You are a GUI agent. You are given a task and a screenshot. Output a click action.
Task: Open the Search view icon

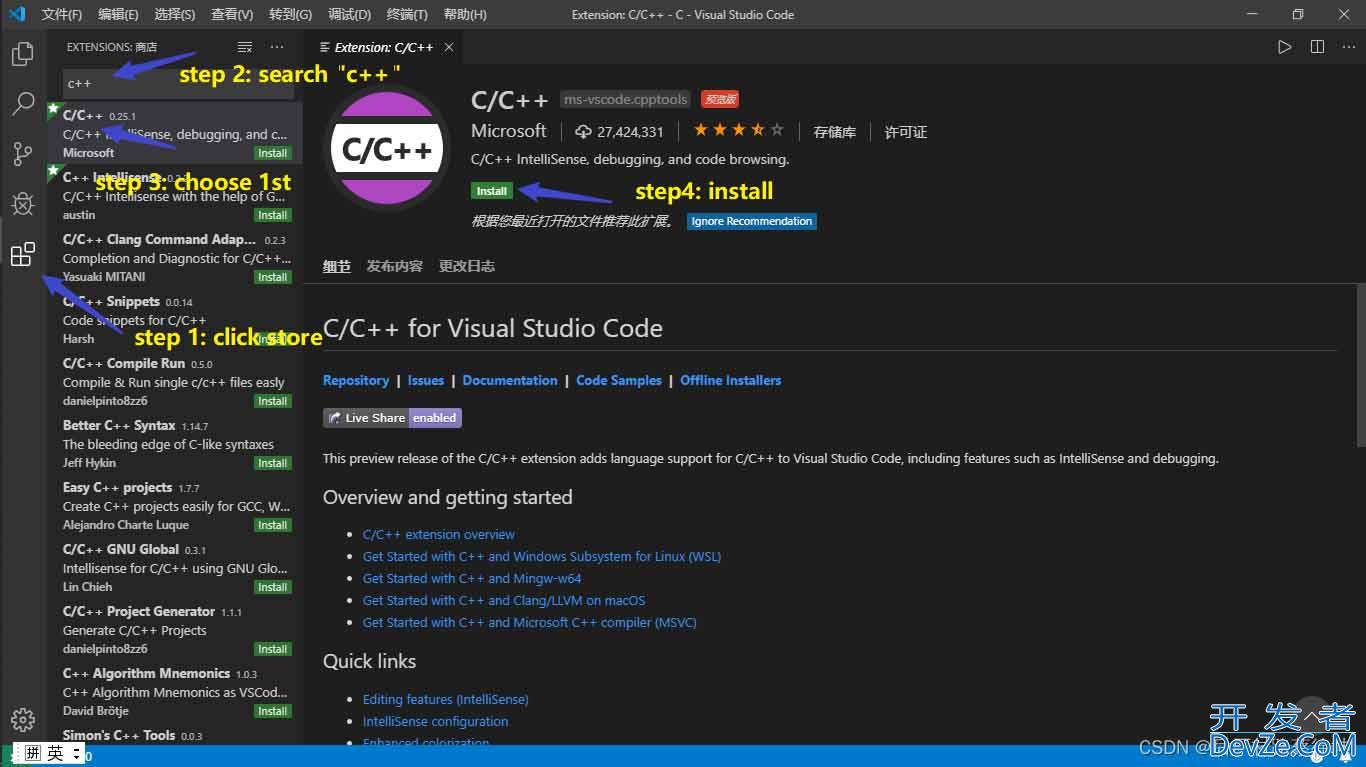point(22,103)
